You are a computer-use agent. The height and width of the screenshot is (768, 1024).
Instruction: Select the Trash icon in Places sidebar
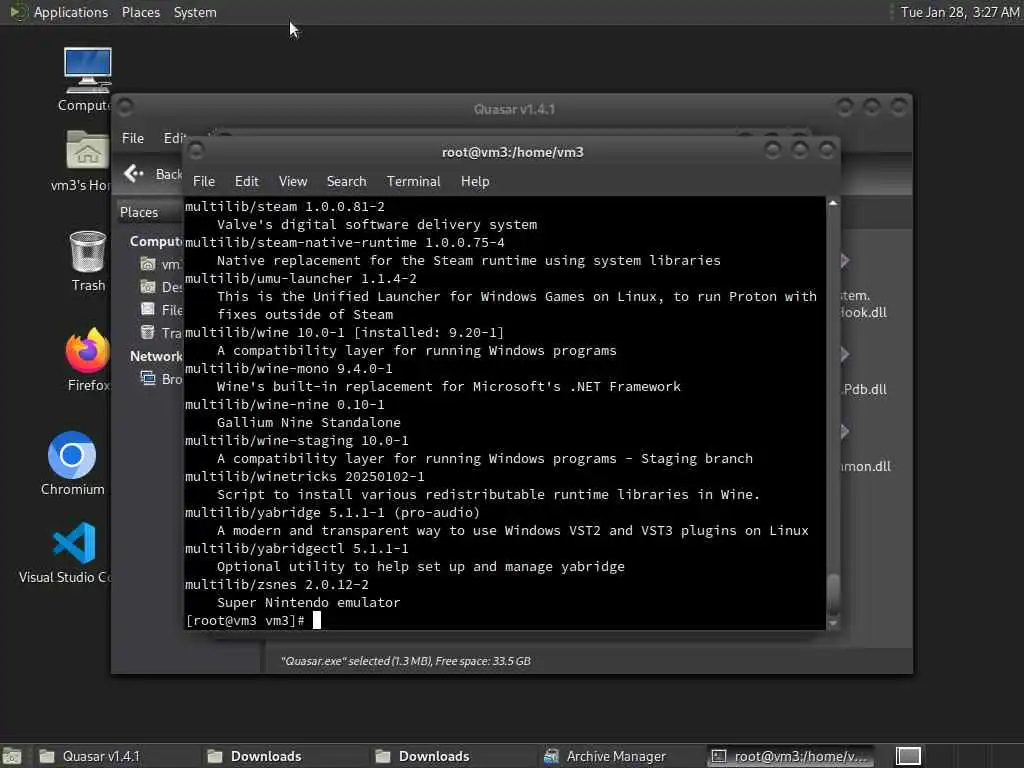[x=148, y=332]
